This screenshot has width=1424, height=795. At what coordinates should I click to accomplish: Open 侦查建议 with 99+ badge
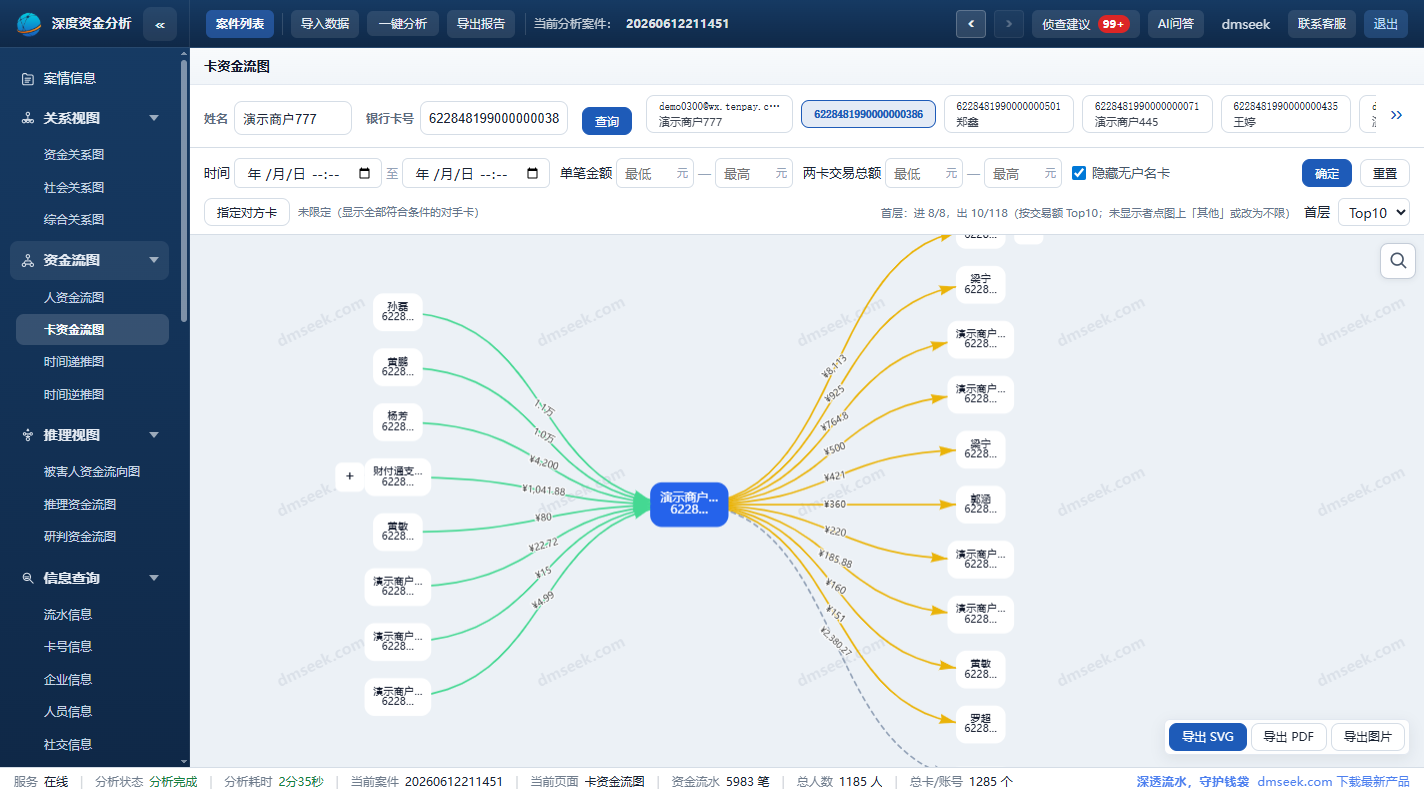point(1085,24)
